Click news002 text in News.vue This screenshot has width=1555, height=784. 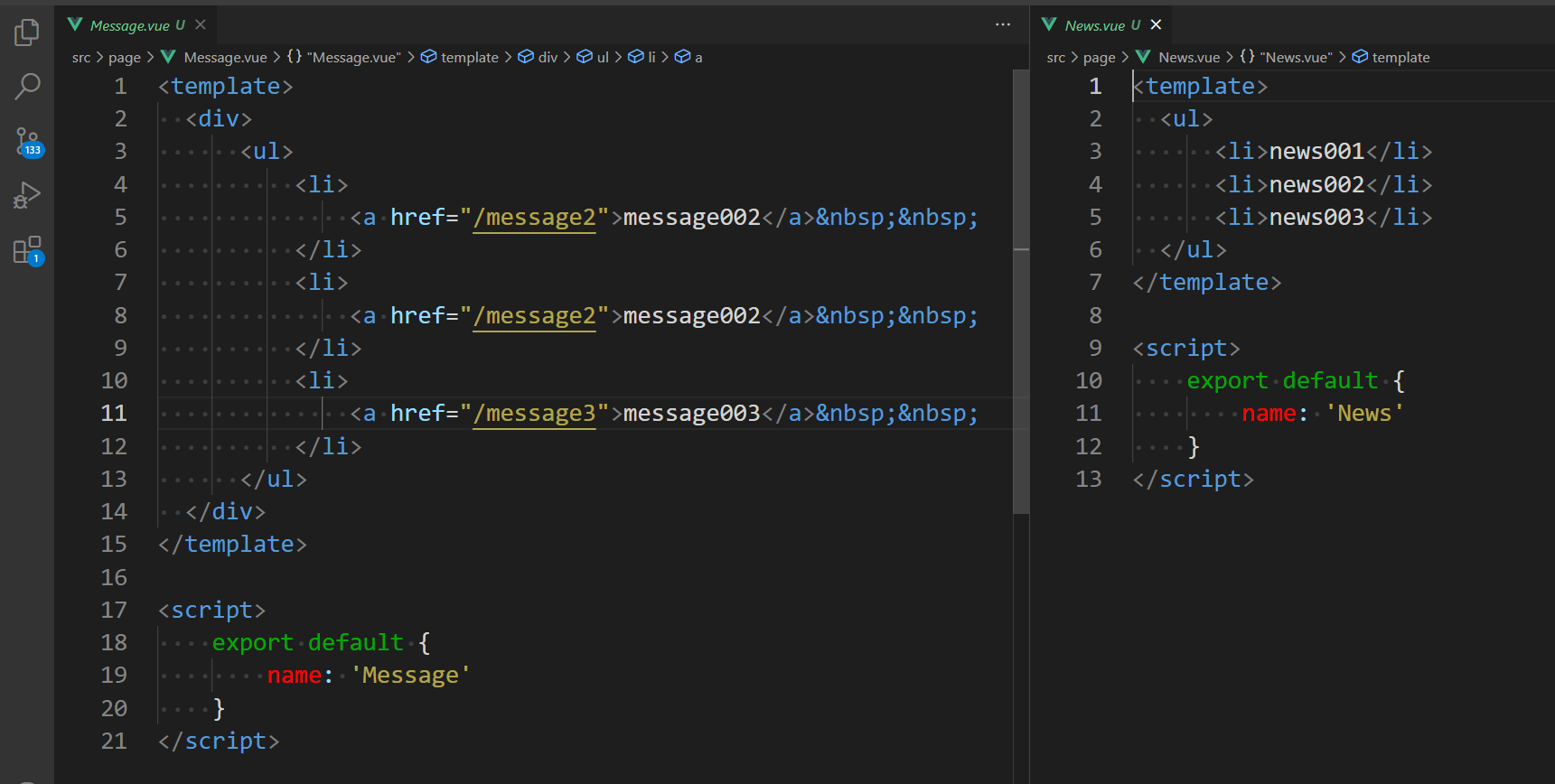(1316, 185)
